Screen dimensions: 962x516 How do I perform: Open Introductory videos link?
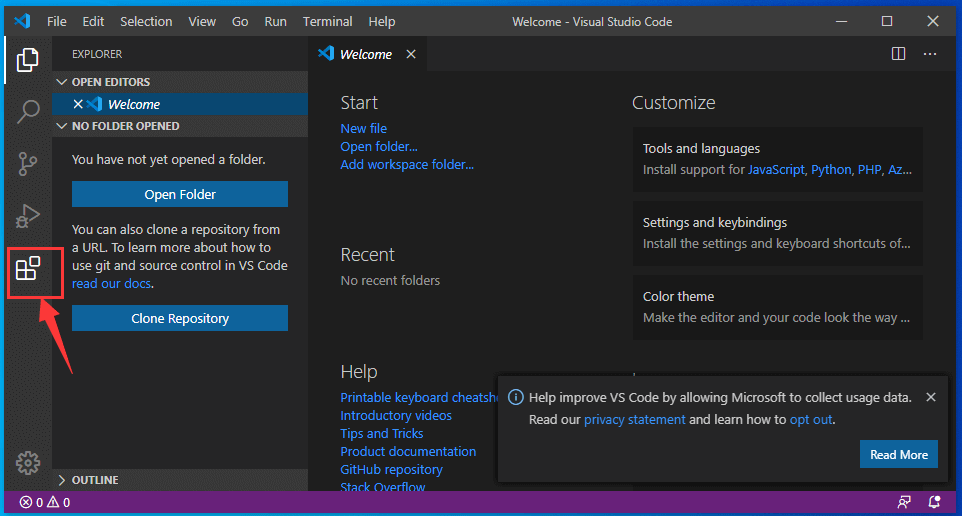(396, 415)
